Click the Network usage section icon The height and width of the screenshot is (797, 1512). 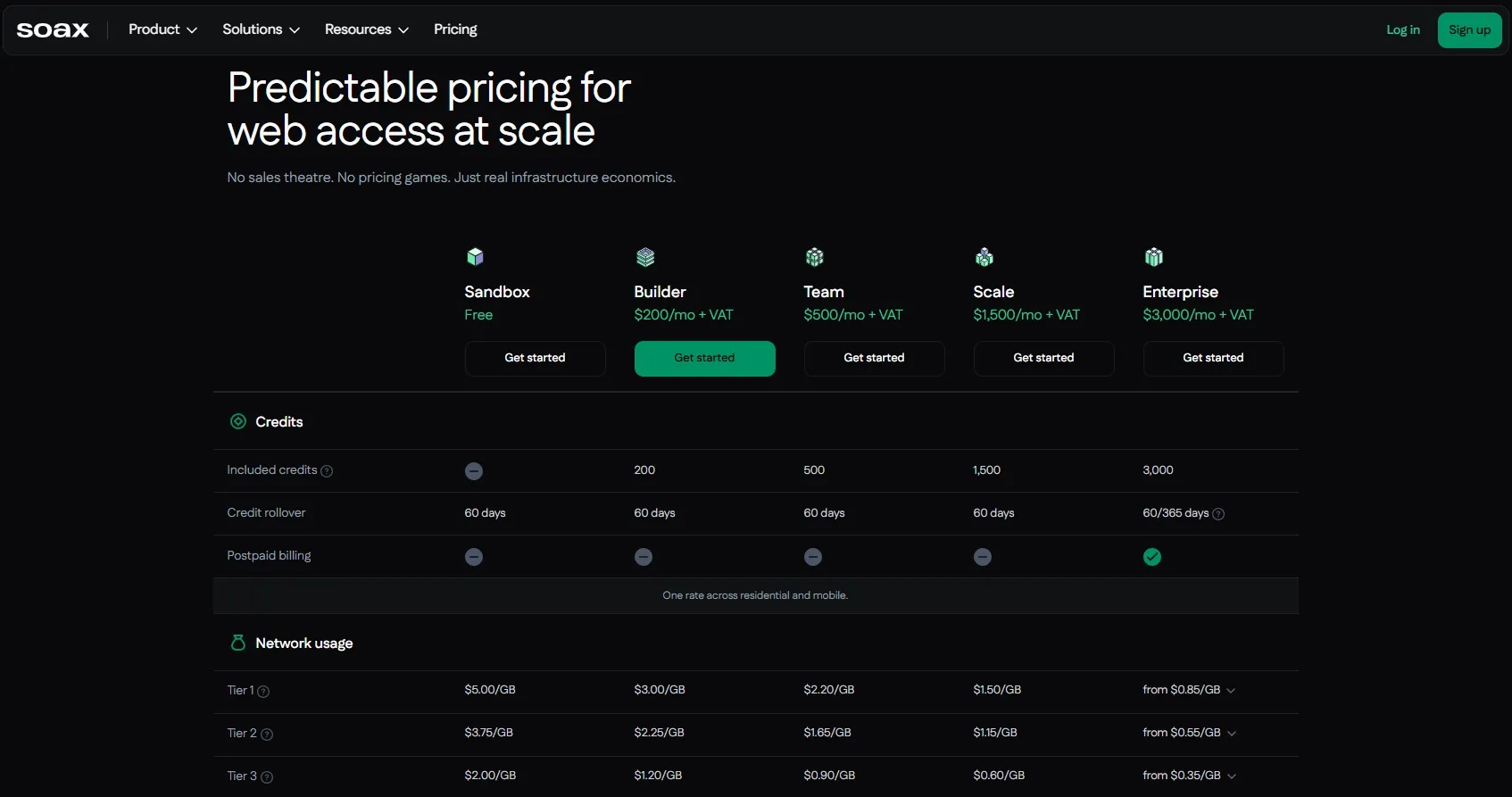238,643
